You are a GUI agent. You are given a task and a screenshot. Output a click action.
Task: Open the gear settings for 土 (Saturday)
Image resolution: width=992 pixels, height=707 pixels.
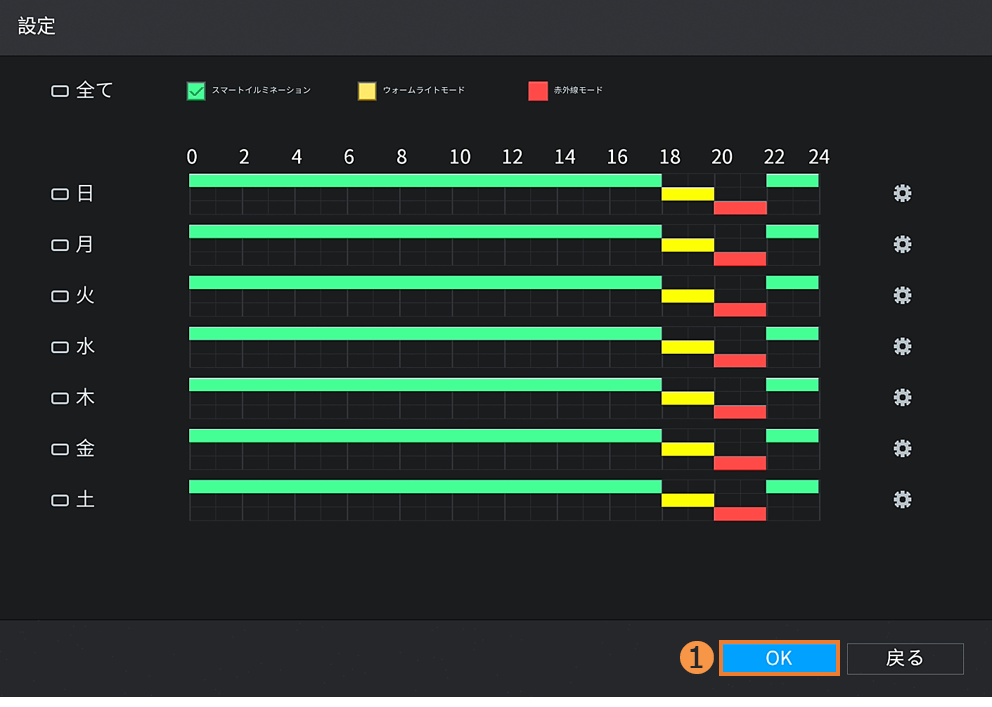click(x=902, y=499)
